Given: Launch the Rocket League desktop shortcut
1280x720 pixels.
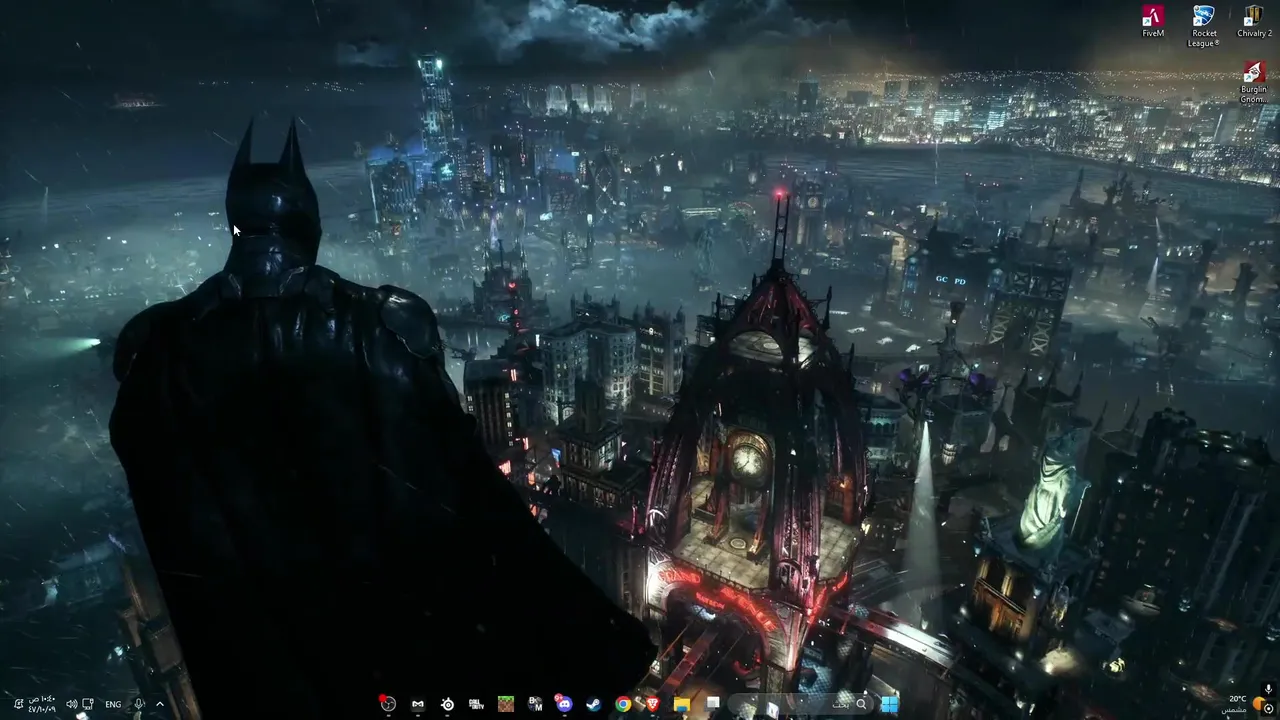Looking at the screenshot, I should (x=1203, y=26).
